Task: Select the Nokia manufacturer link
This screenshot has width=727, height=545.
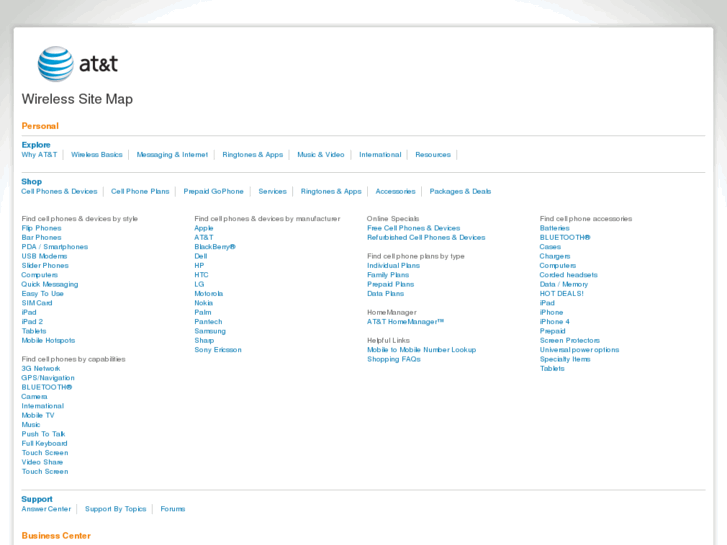Action: point(204,302)
